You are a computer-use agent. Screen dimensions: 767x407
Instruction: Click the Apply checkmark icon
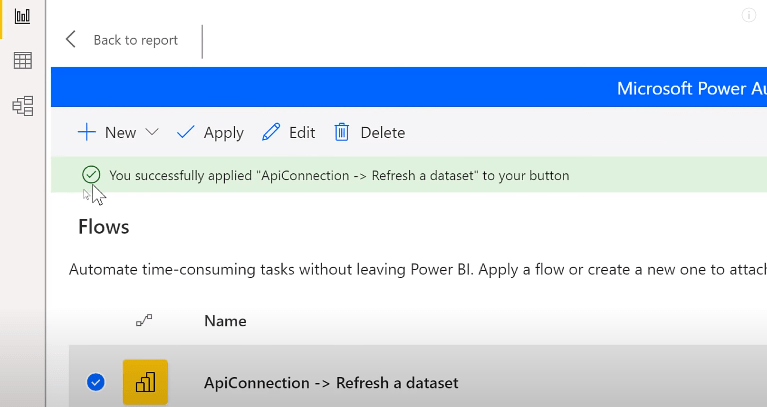185,132
